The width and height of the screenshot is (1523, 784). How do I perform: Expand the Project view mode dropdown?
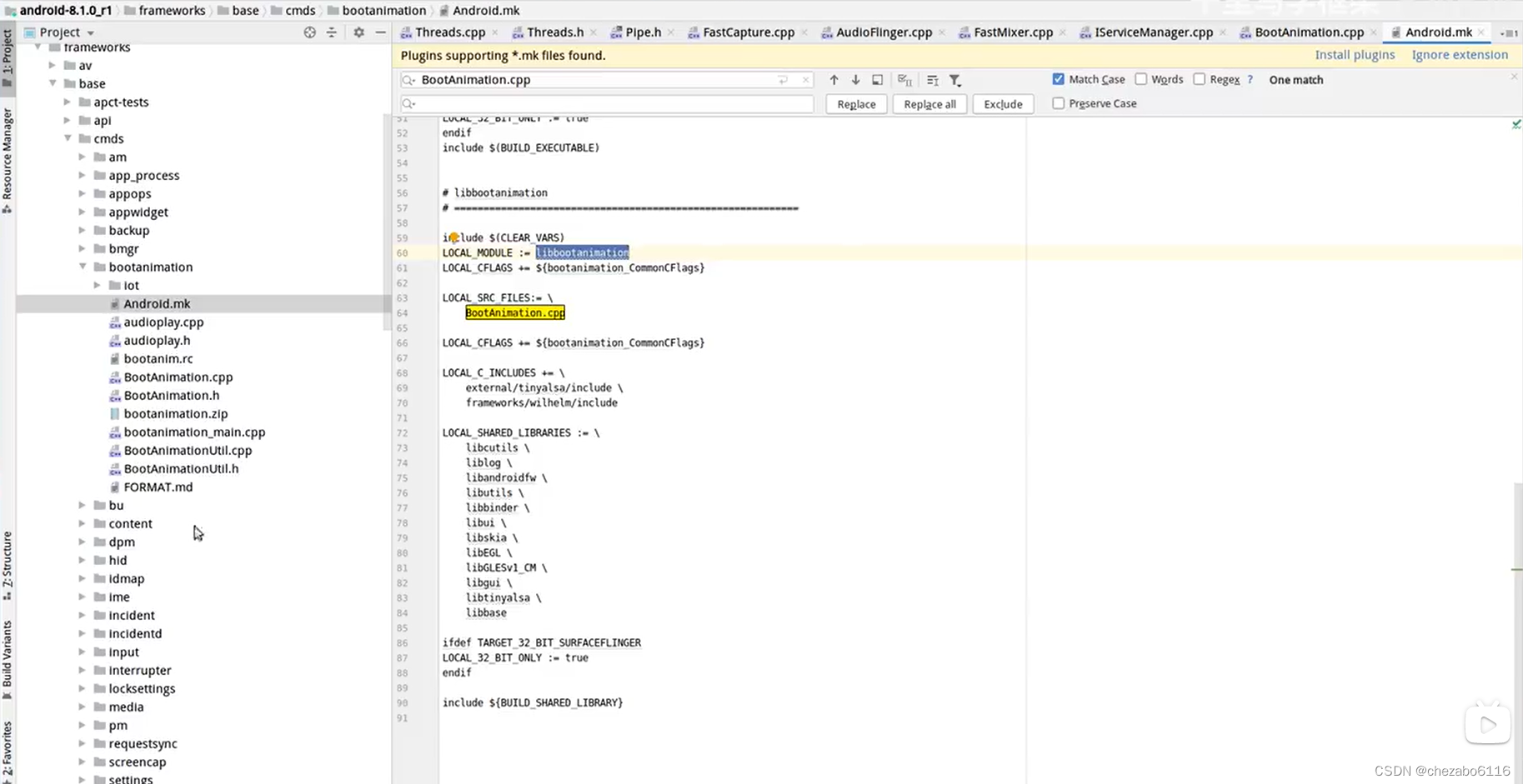[x=90, y=32]
